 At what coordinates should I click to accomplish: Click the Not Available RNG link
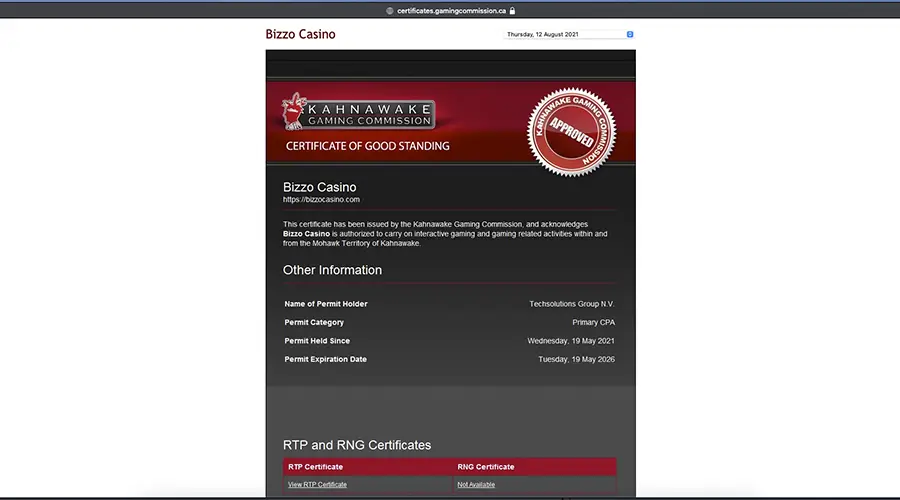pos(476,485)
